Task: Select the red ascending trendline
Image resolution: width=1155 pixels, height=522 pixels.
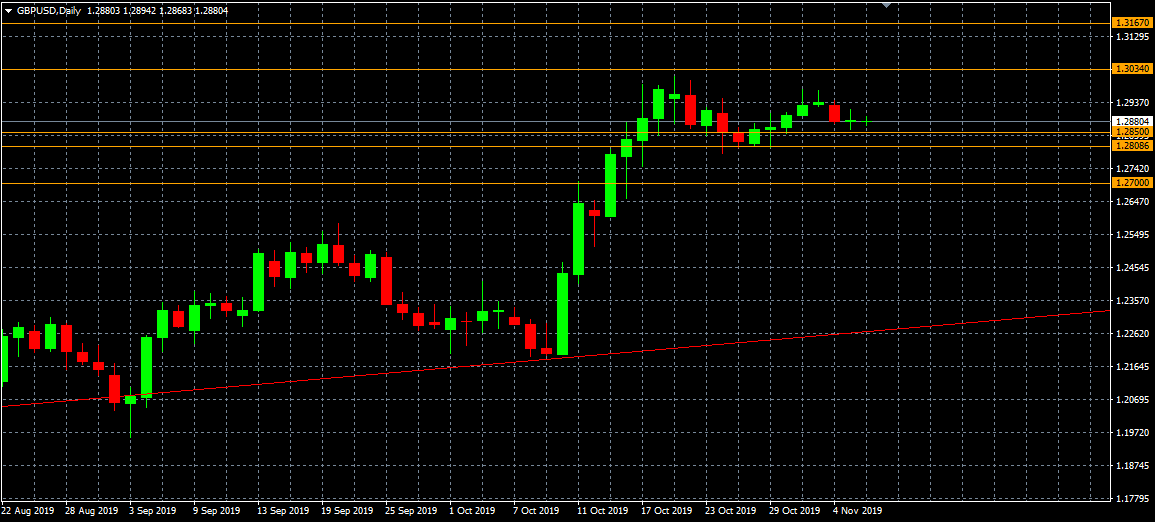Action: [x=555, y=359]
